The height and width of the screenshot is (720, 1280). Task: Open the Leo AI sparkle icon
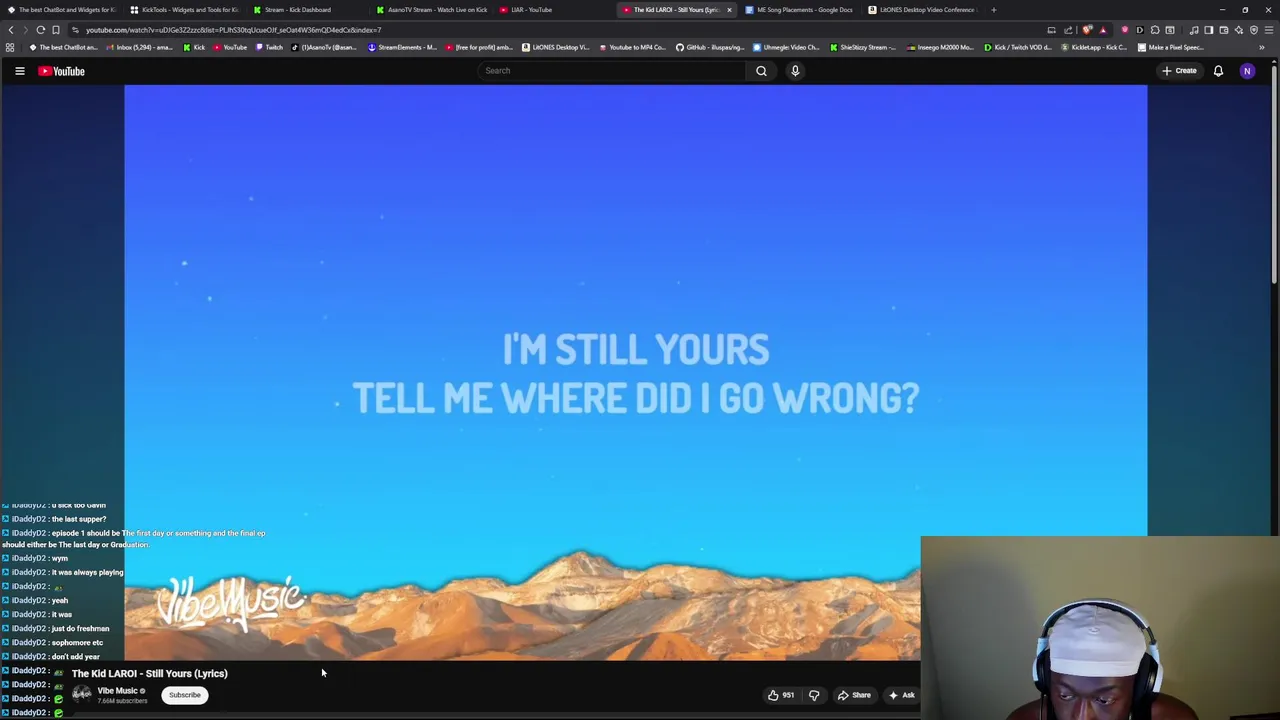(1239, 30)
